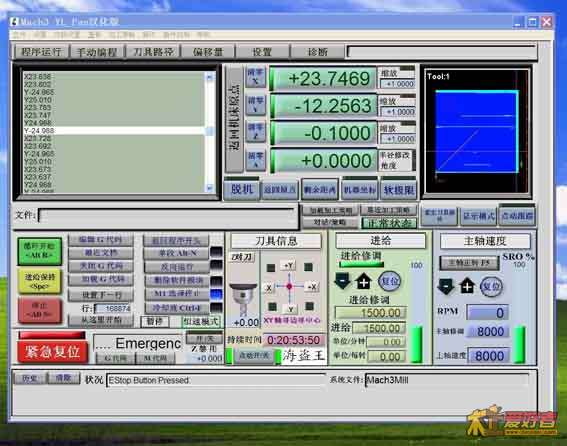Viewport: 567px width, 446px height.
Task: Toggle the 机器坐标 machine coordinates button
Action: pyautogui.click(x=359, y=190)
